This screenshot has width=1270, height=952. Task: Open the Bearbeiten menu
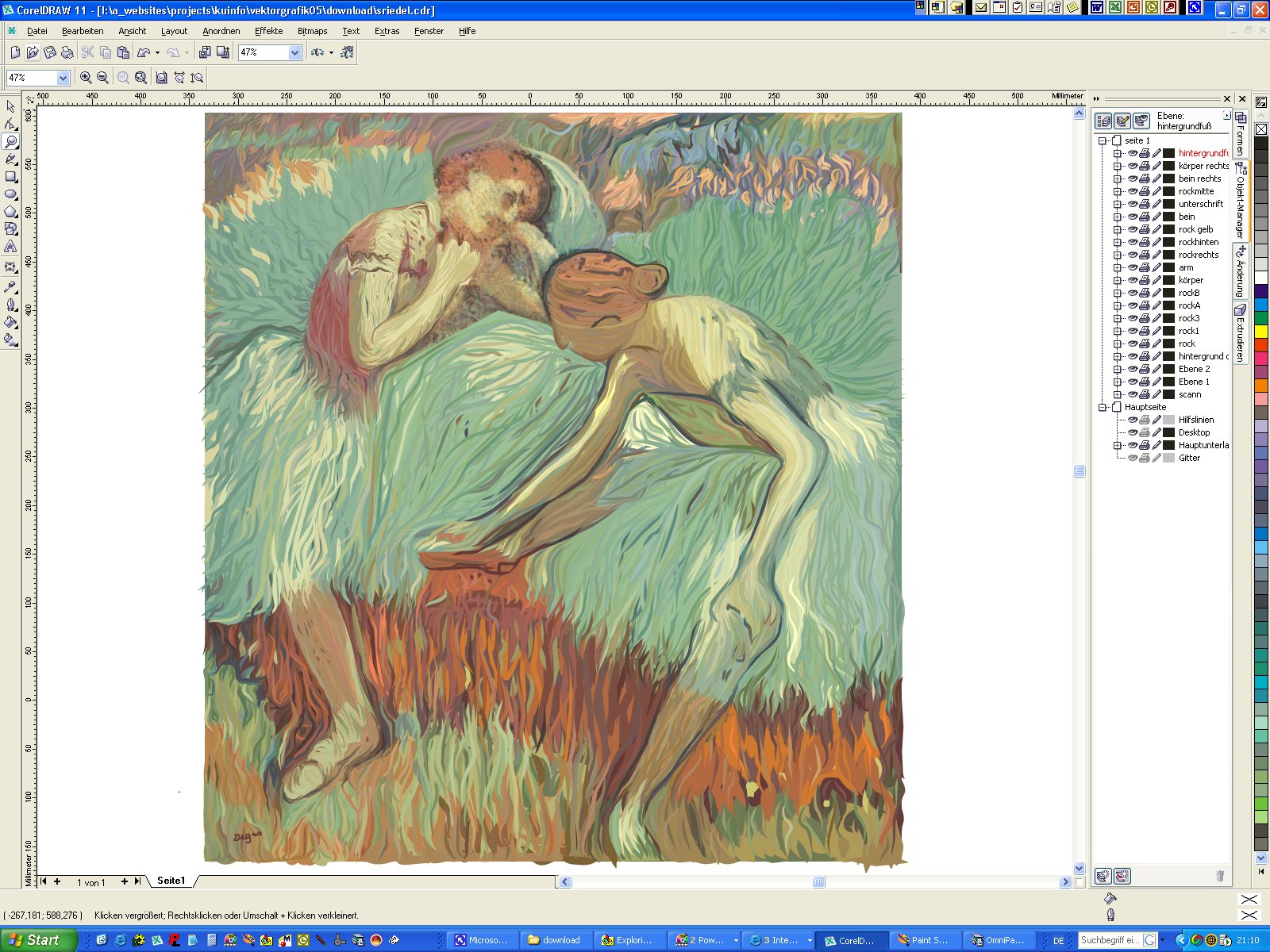pyautogui.click(x=83, y=31)
